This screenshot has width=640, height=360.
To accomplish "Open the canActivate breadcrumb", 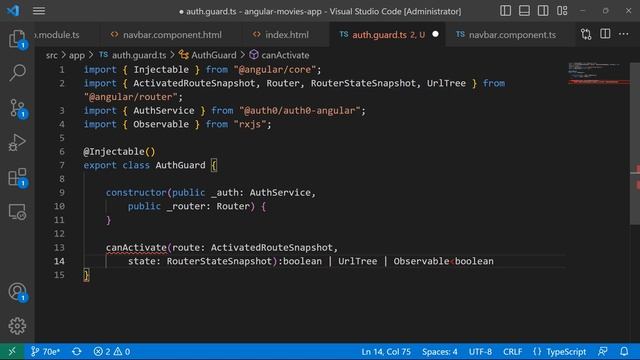I will point(279,55).
